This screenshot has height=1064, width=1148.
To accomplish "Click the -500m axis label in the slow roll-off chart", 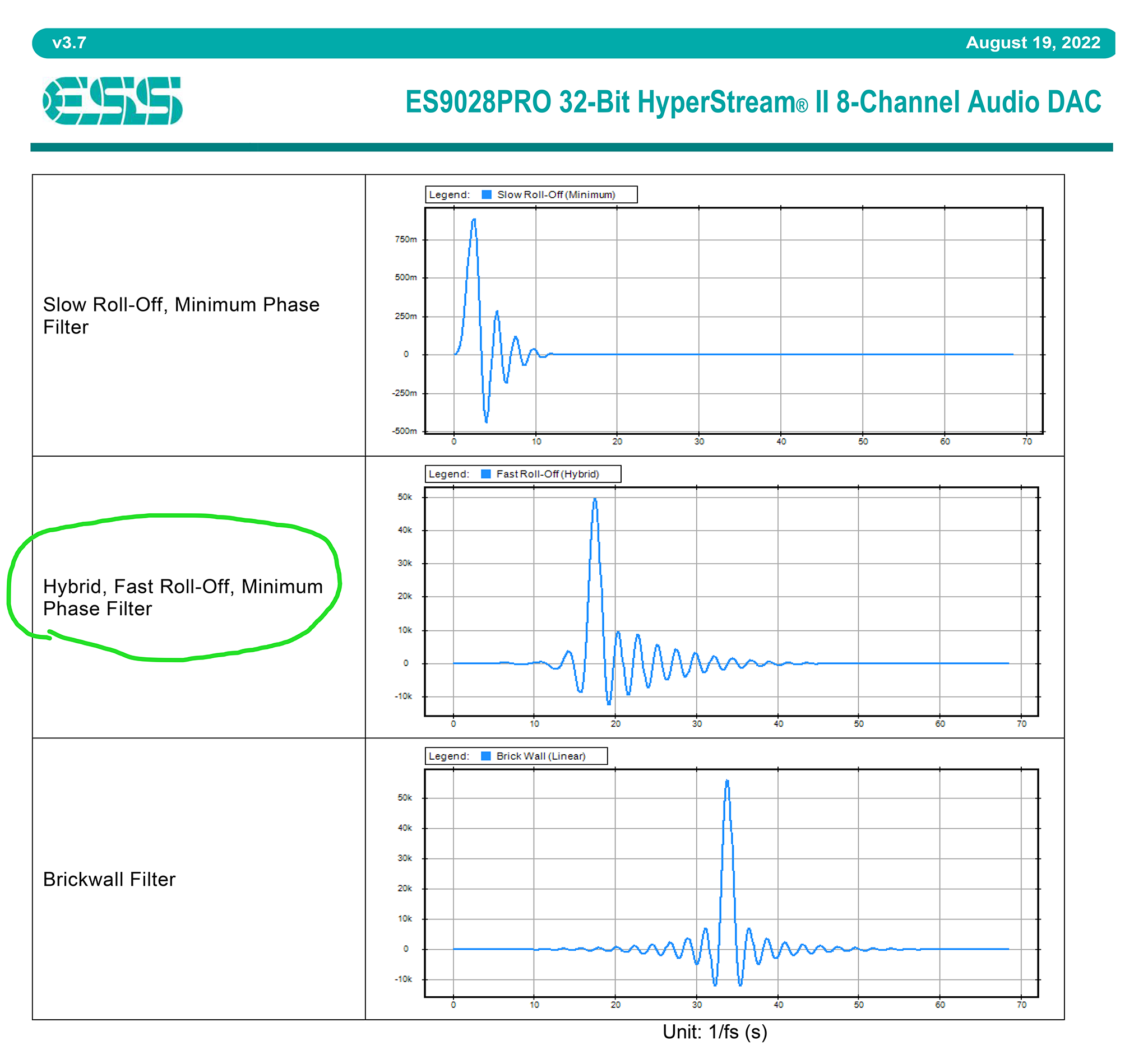I will click(404, 431).
